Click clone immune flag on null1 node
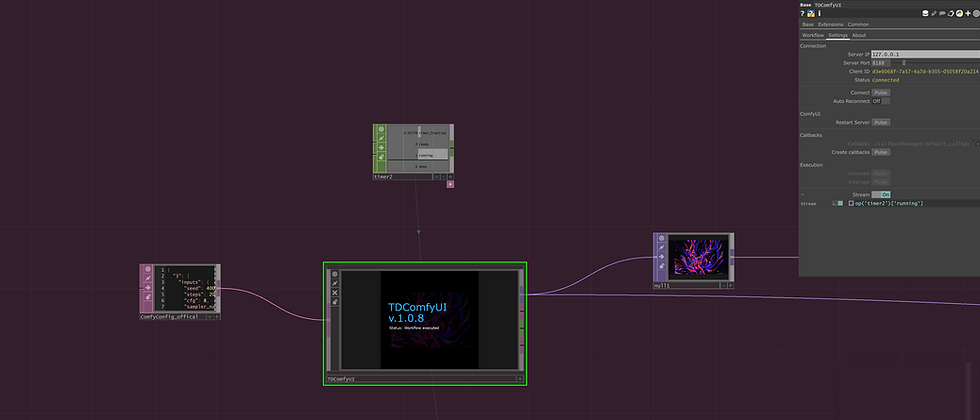 click(662, 248)
